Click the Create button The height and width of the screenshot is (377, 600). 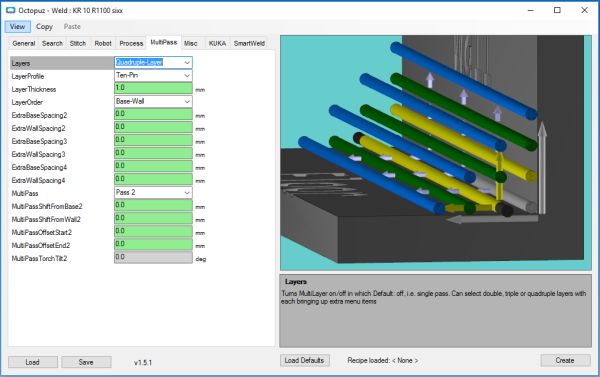tap(565, 360)
